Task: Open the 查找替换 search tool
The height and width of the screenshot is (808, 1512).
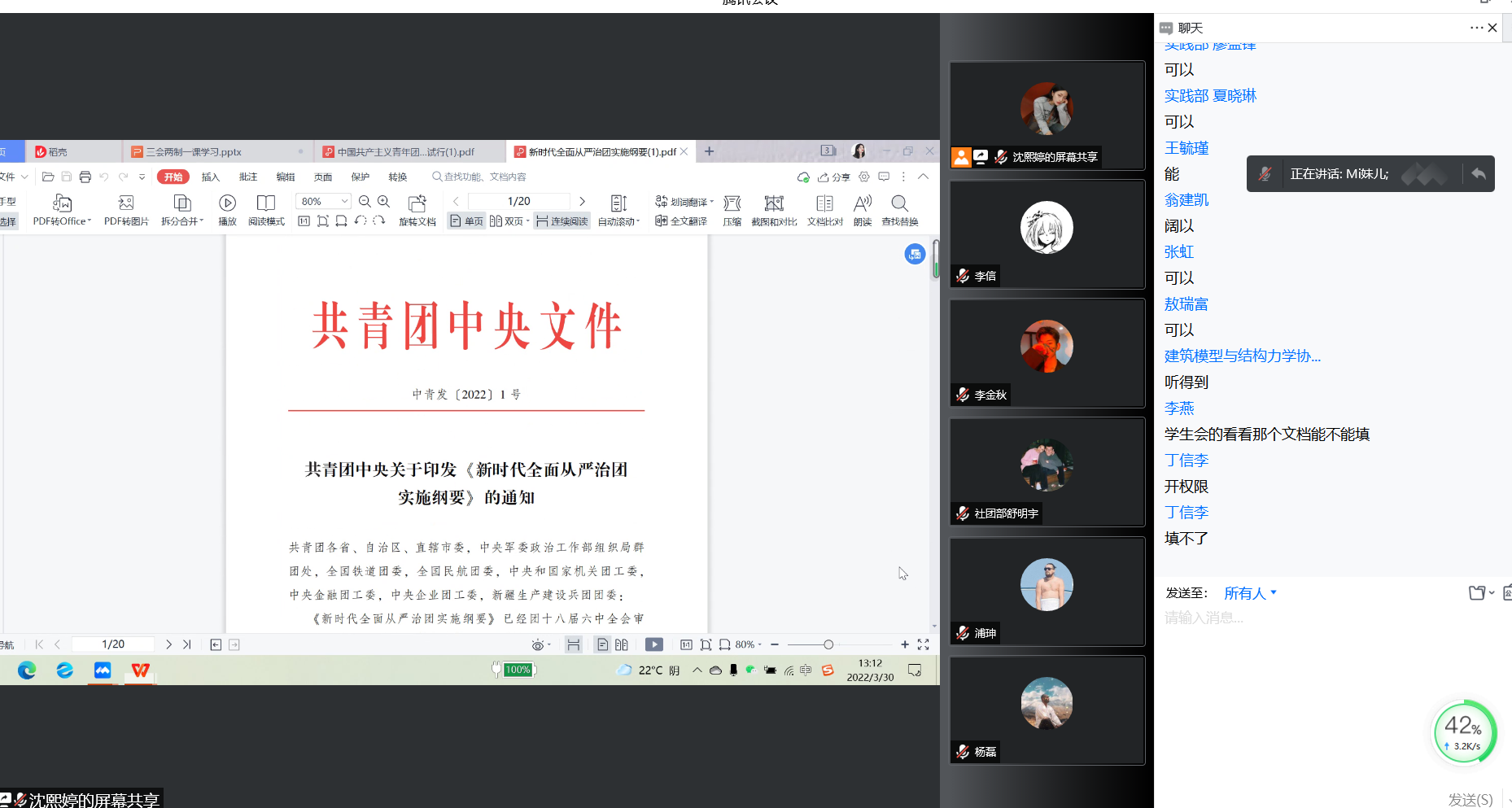Action: pos(899,203)
